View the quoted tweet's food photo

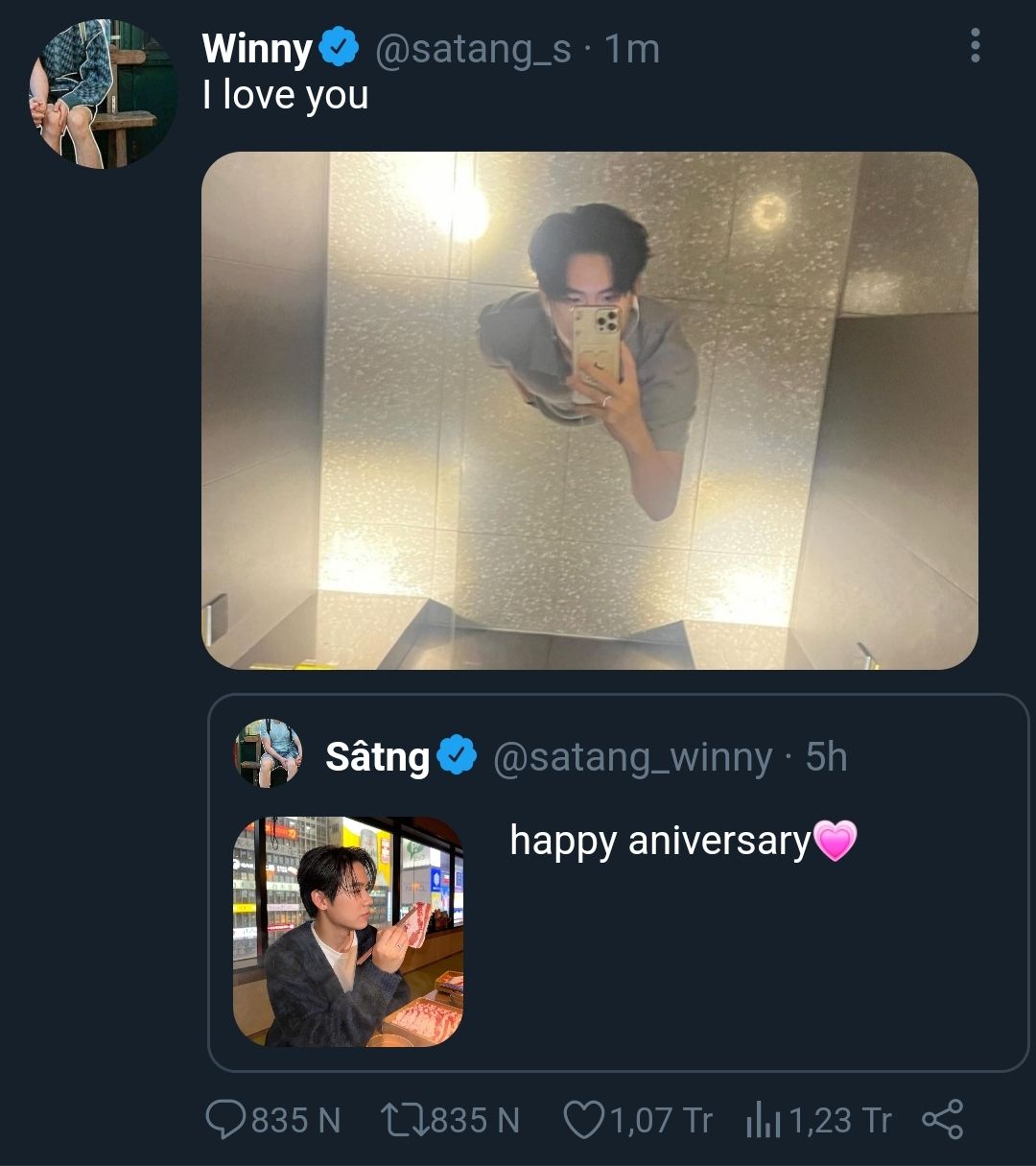tap(348, 931)
